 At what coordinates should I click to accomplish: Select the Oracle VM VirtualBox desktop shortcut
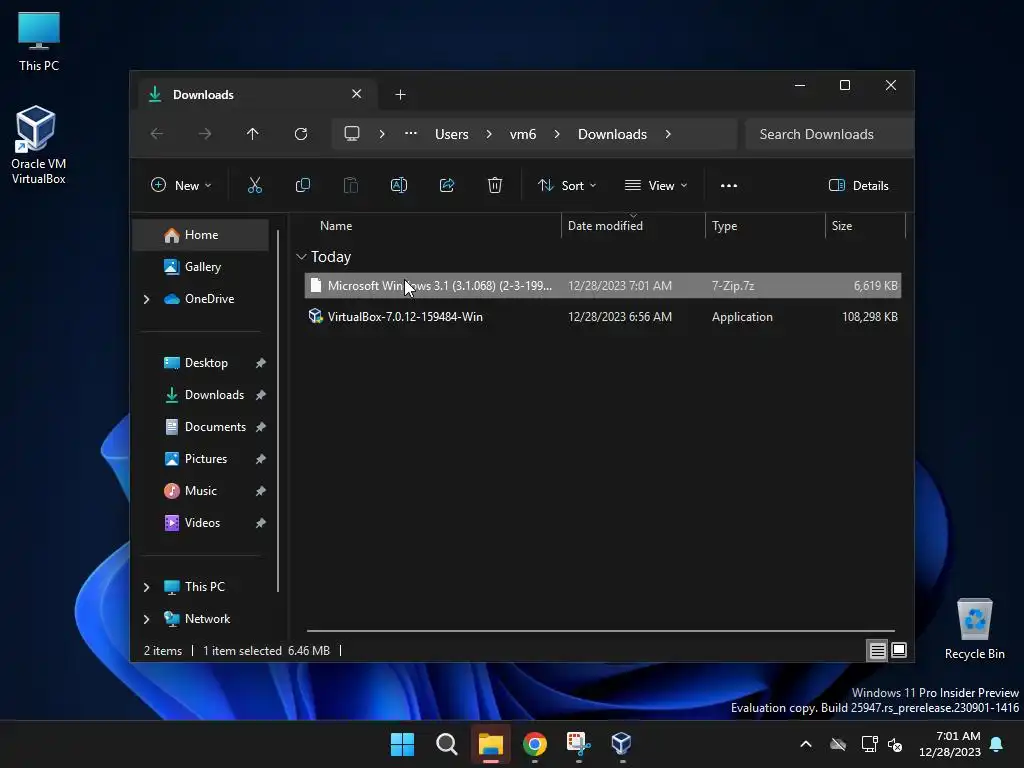[38, 145]
